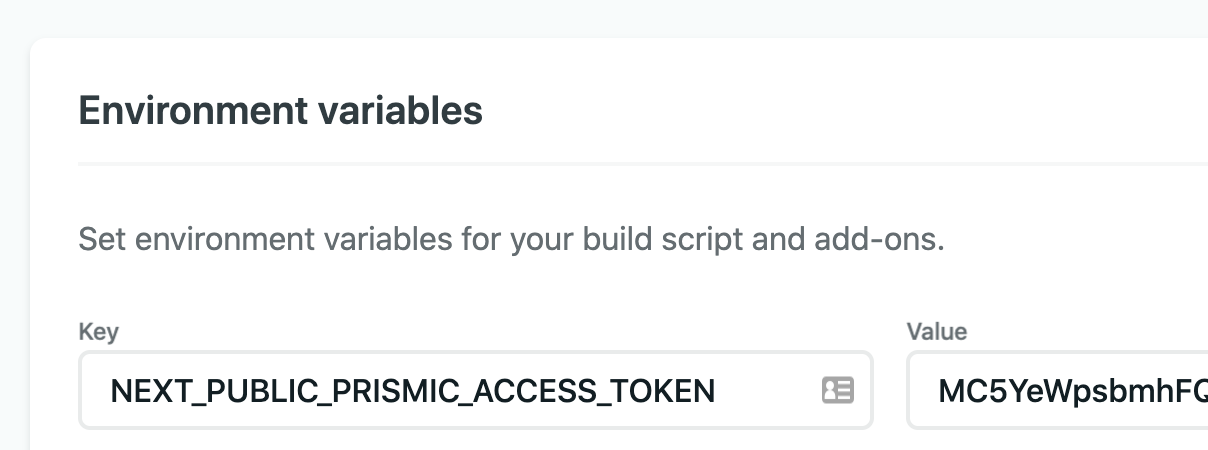Screen dimensions: 1208x450
Task: Click the MC5YeWpsbmhF token value text
Action: tap(1072, 391)
